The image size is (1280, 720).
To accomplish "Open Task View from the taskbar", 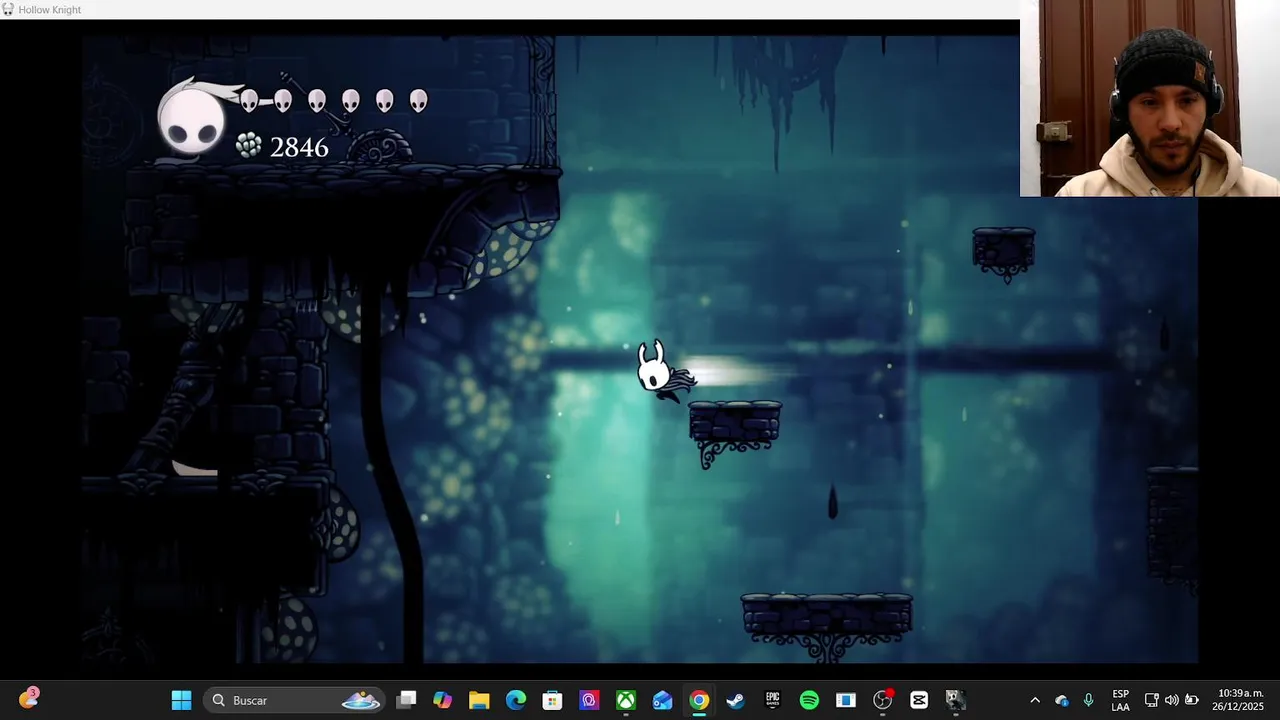I will 406,700.
